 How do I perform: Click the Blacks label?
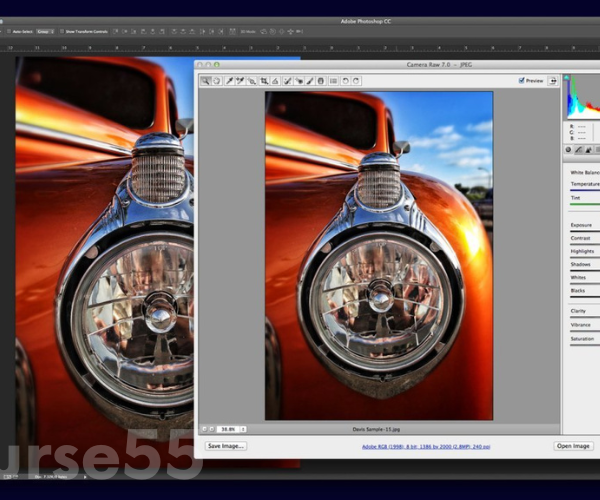pos(577,291)
